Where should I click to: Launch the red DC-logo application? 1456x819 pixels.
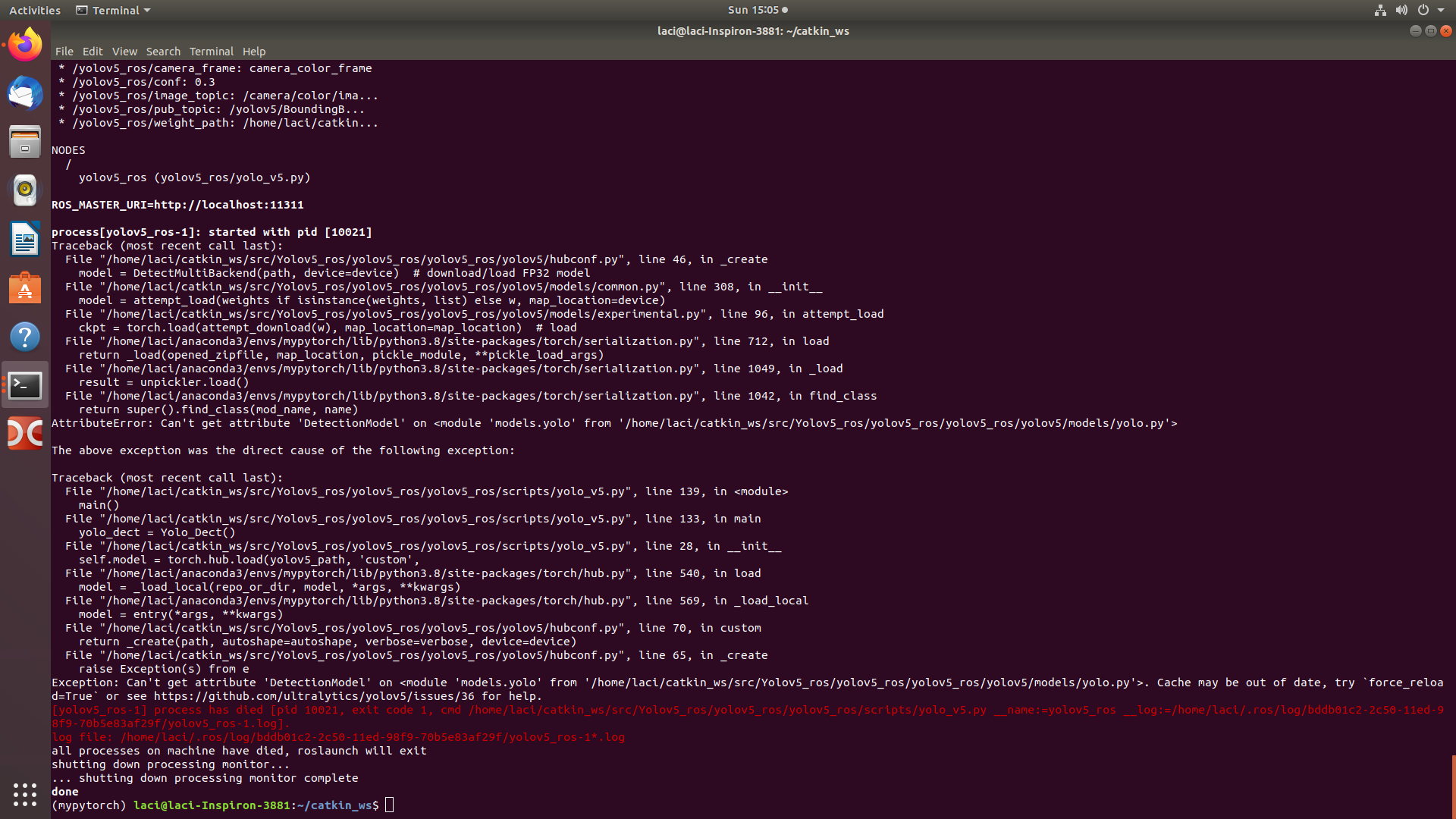point(24,433)
